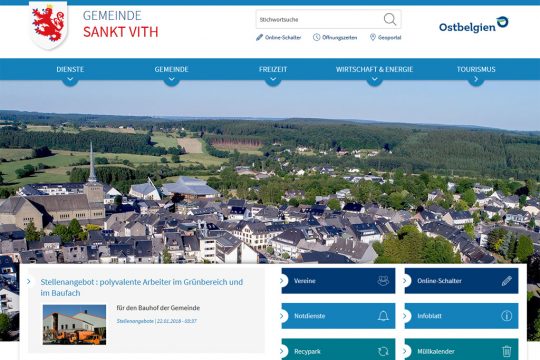
Task: Click the Bauhof news thumbnail image
Action: [x=74, y=325]
